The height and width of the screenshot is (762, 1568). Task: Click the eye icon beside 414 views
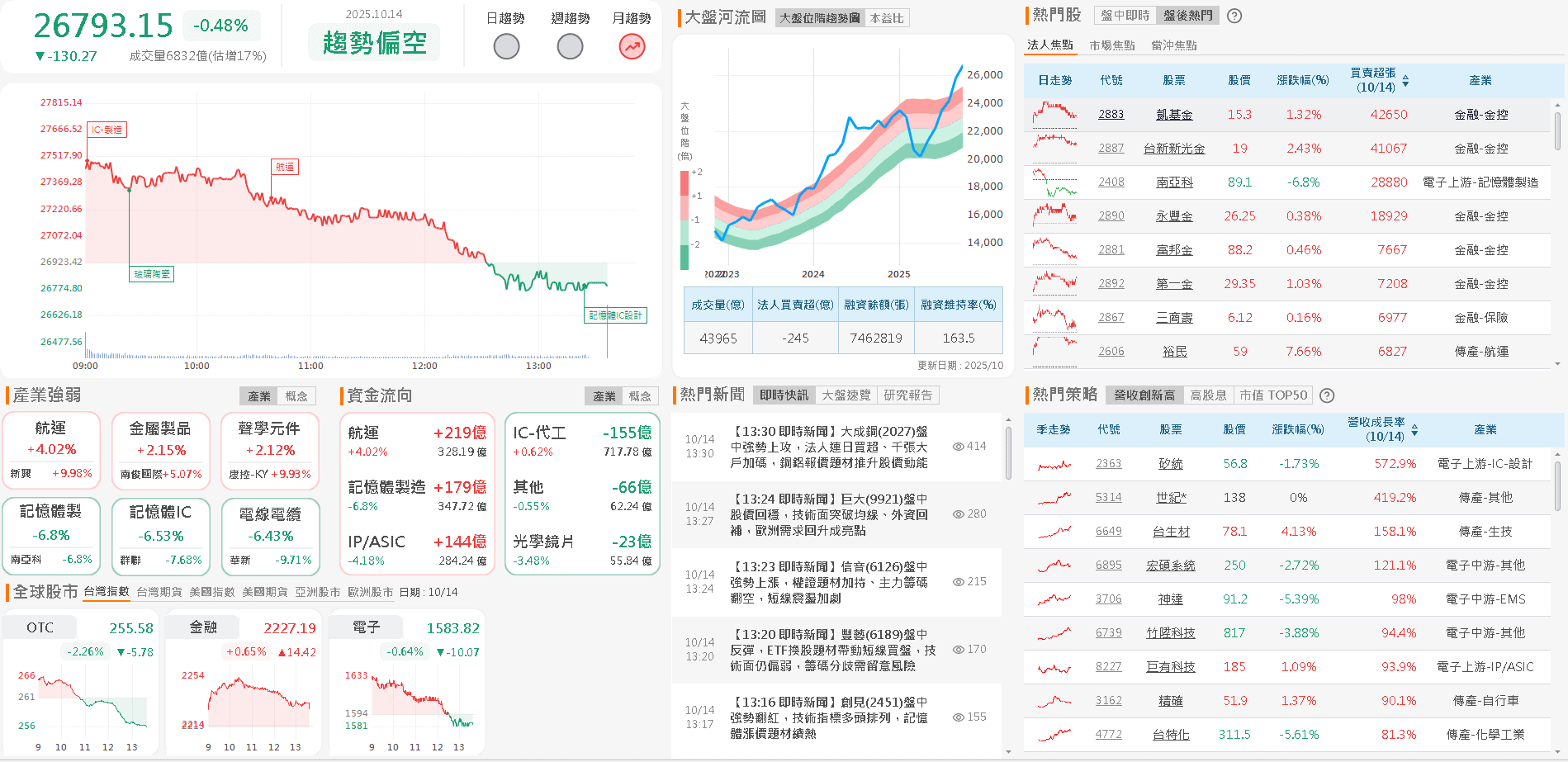click(958, 447)
